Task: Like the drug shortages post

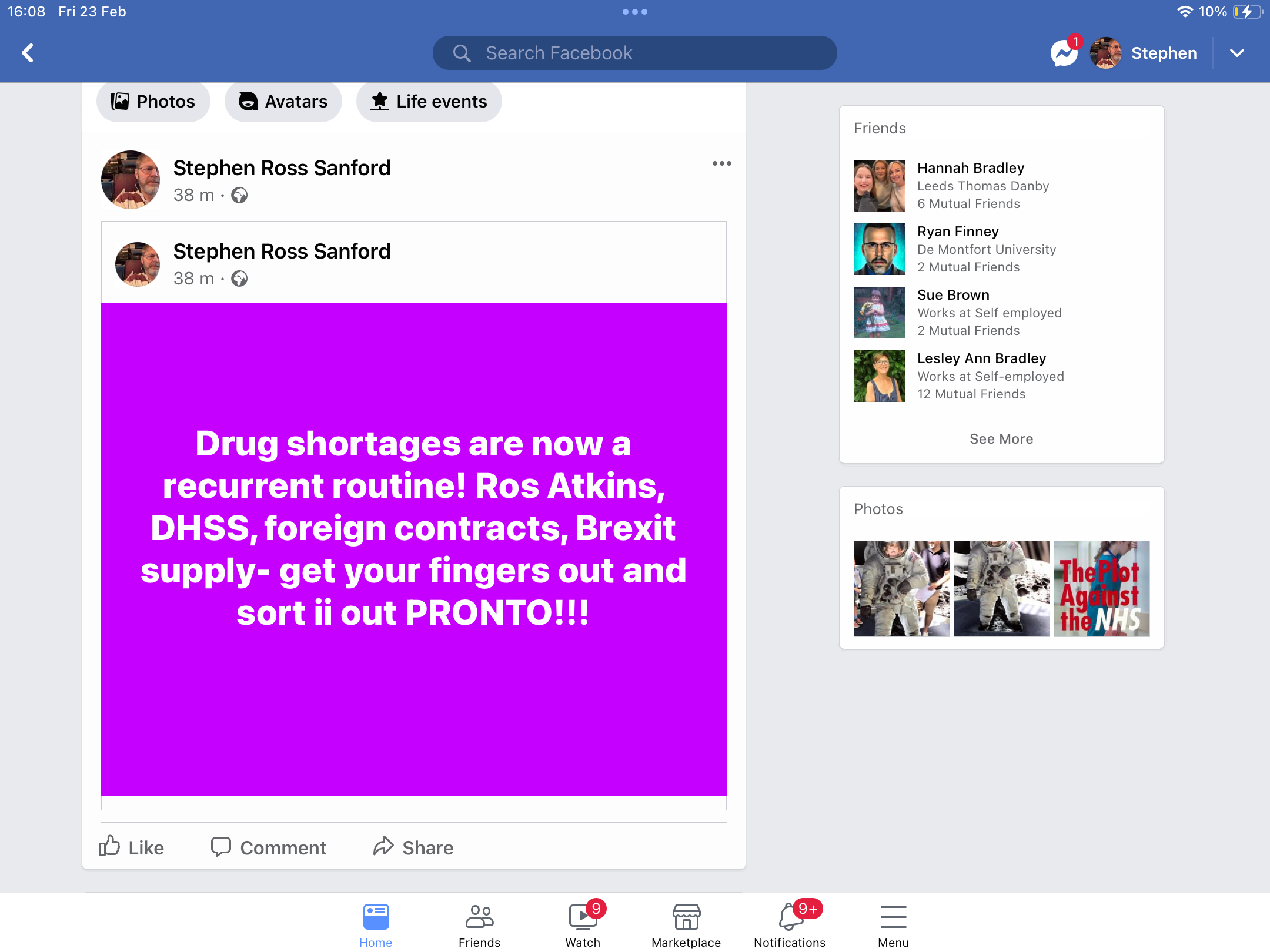Action: click(132, 847)
